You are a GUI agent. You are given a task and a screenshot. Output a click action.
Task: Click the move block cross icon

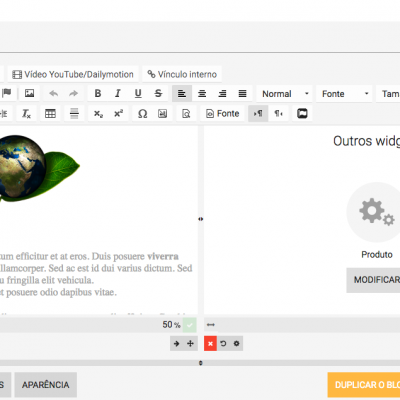190,344
